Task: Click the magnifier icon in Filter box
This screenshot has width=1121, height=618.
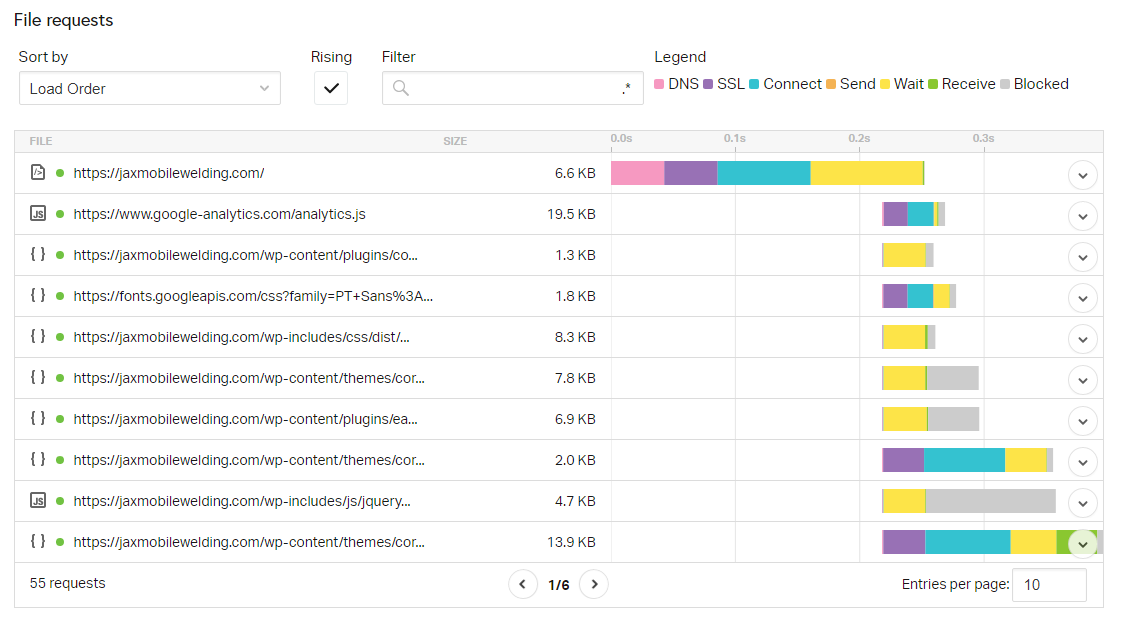Action: coord(401,88)
